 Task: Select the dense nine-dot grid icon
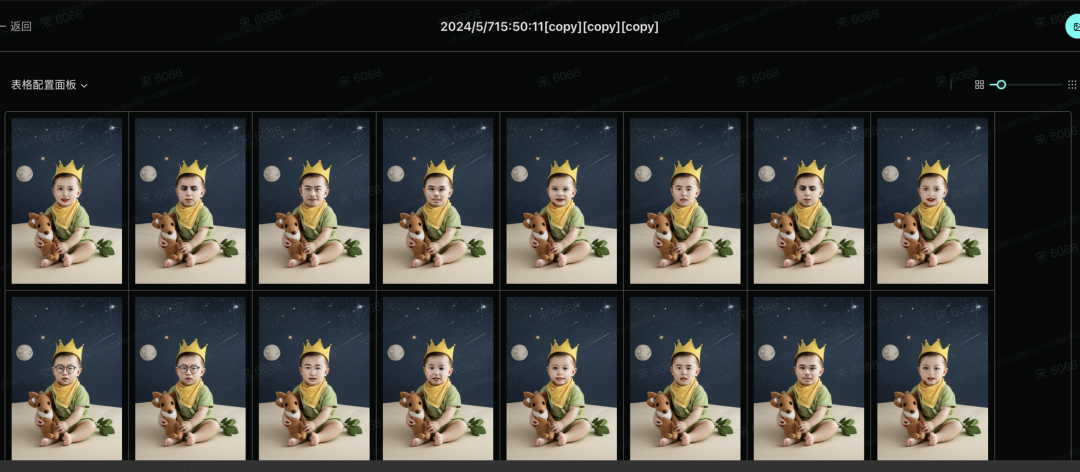(1072, 85)
